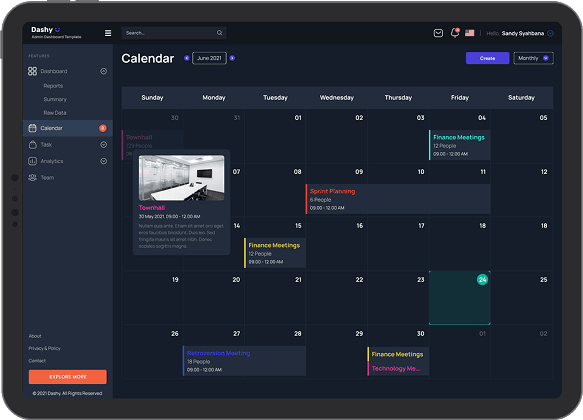Click the search magnifier icon

point(220,33)
